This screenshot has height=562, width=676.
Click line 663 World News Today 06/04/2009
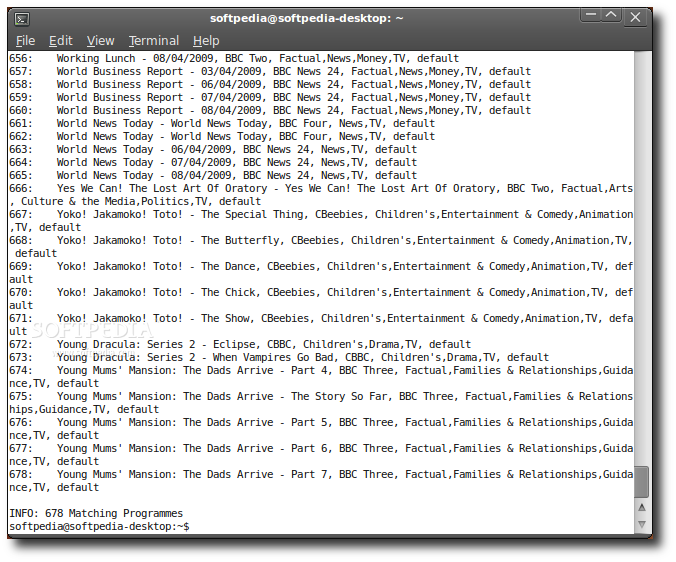[213, 149]
